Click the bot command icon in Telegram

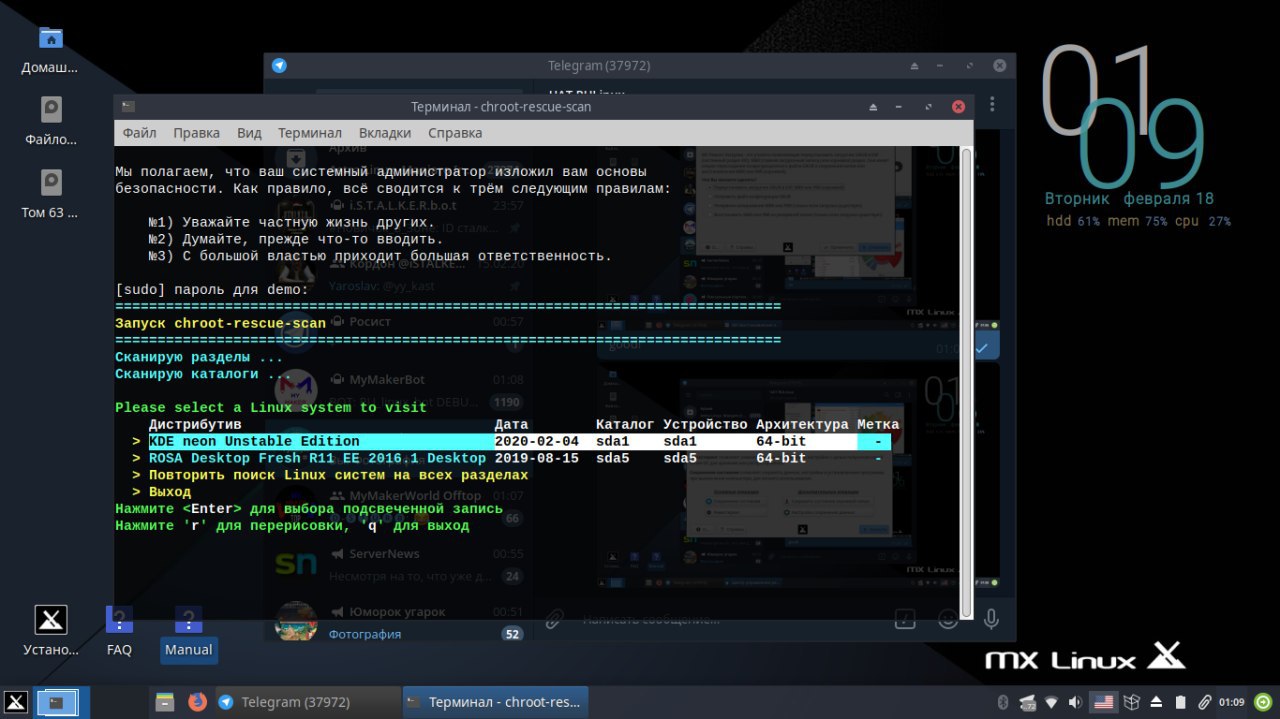[x=904, y=618]
